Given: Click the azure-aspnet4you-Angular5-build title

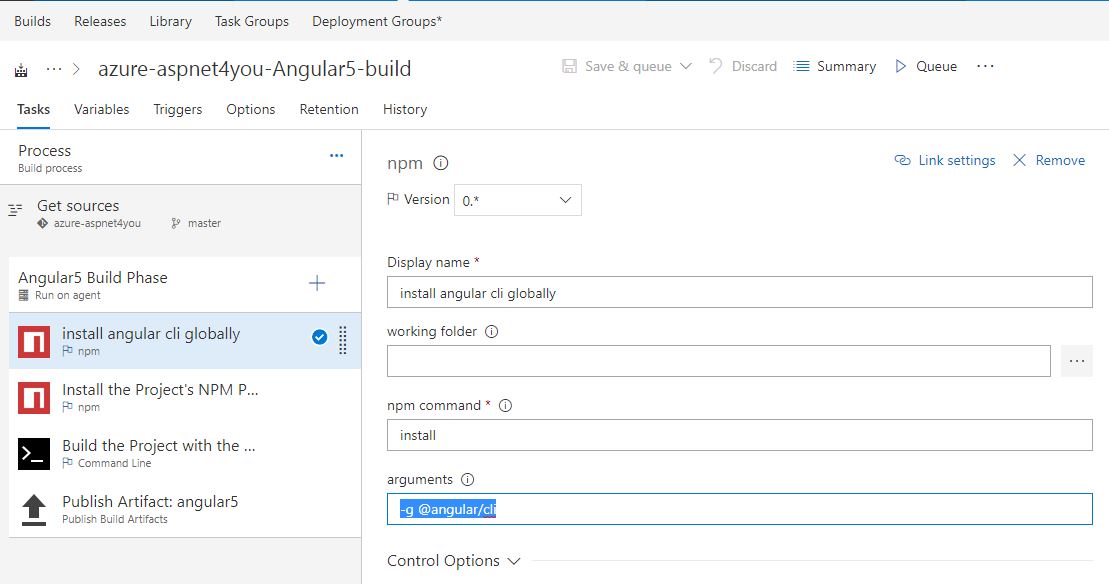Looking at the screenshot, I should coord(255,69).
